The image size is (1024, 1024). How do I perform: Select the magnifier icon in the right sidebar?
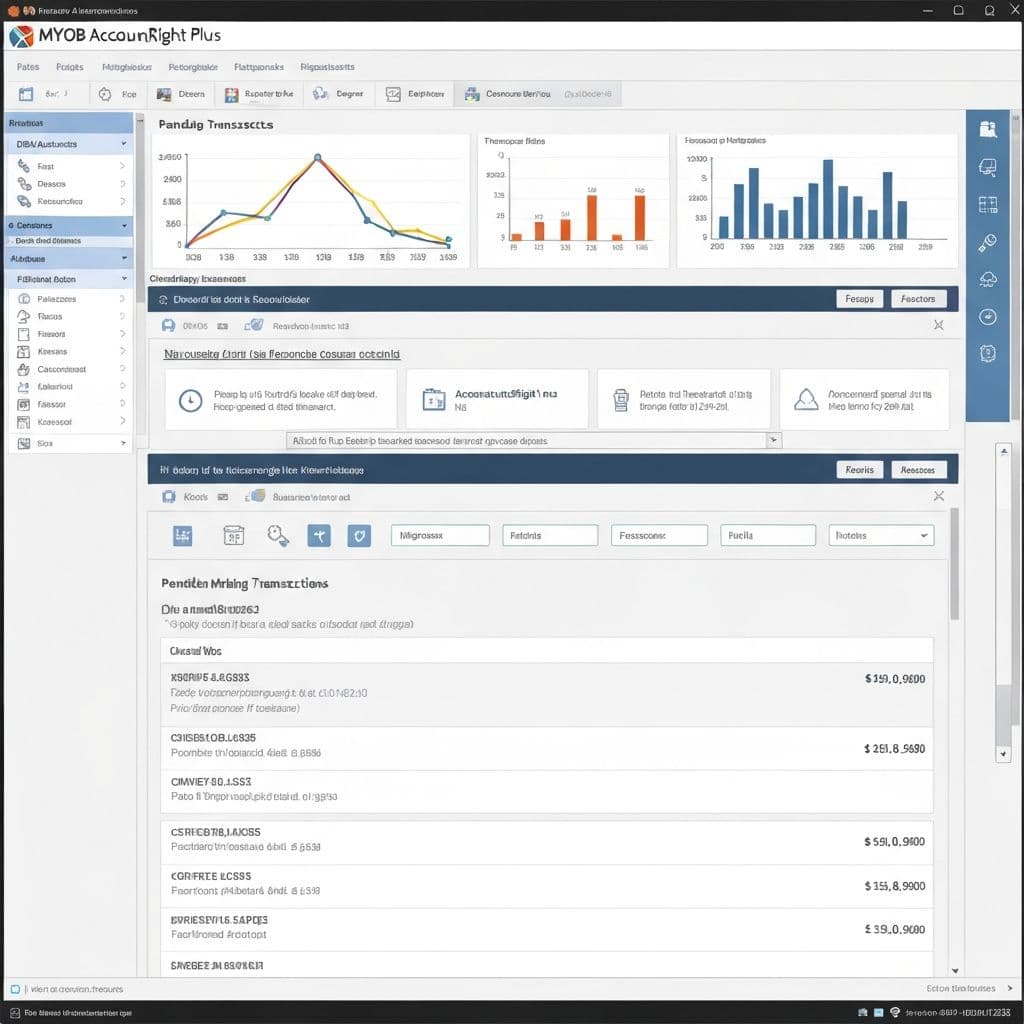[988, 241]
